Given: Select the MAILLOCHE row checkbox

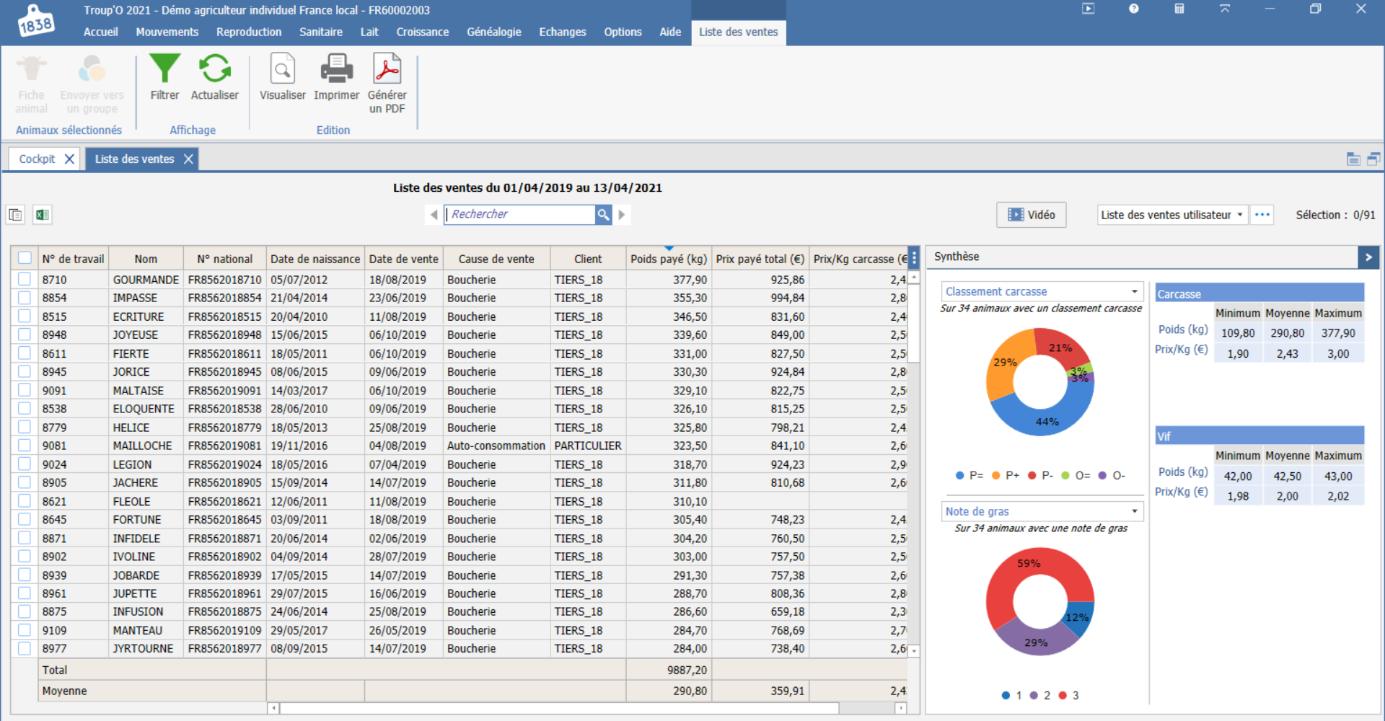Looking at the screenshot, I should coord(24,446).
